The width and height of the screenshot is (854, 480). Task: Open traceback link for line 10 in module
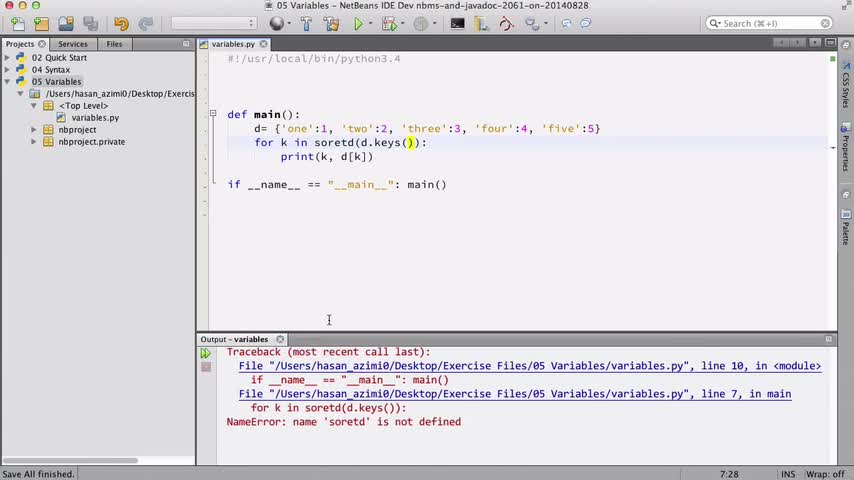click(529, 366)
